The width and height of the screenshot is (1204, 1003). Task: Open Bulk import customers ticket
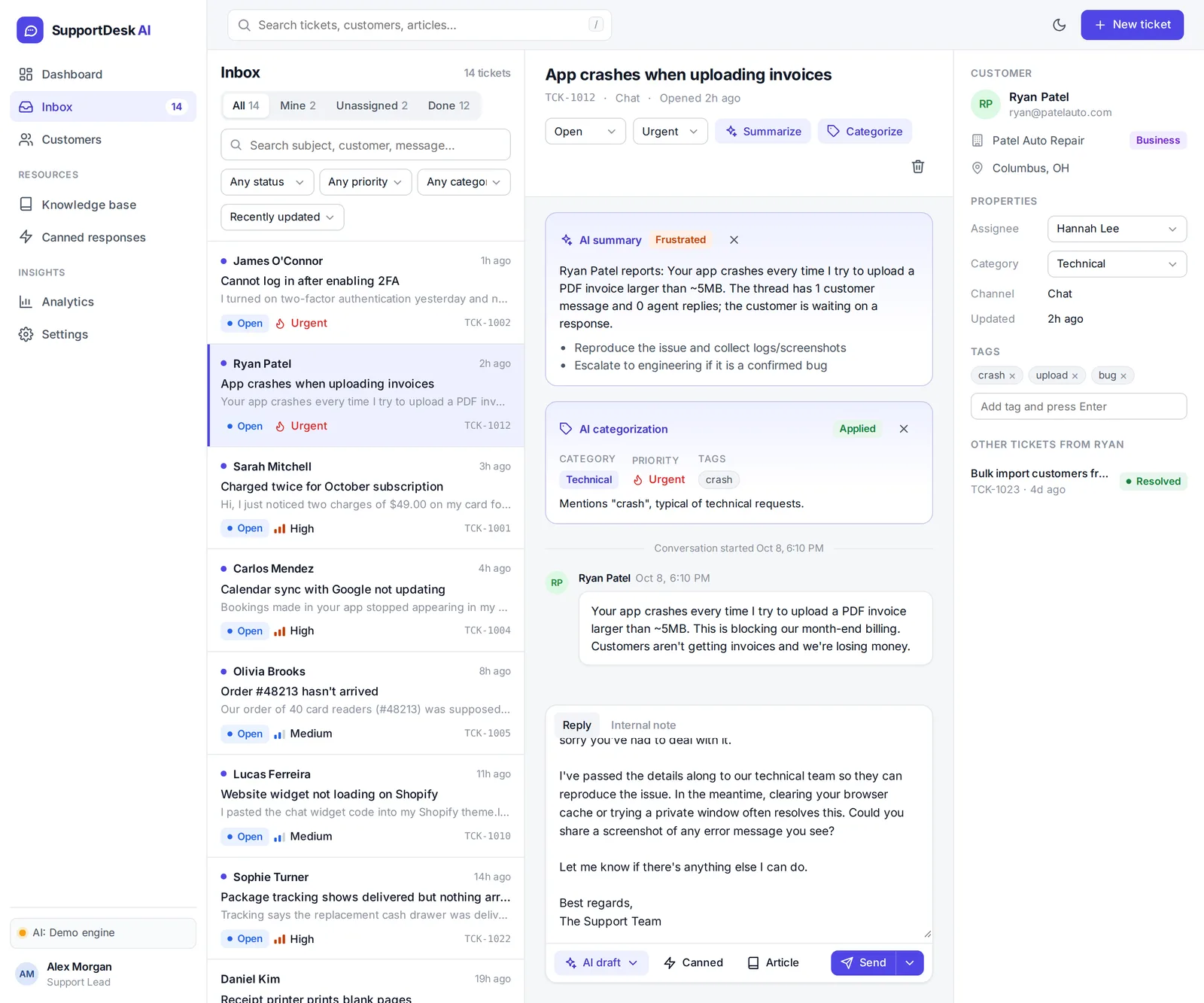(1078, 481)
